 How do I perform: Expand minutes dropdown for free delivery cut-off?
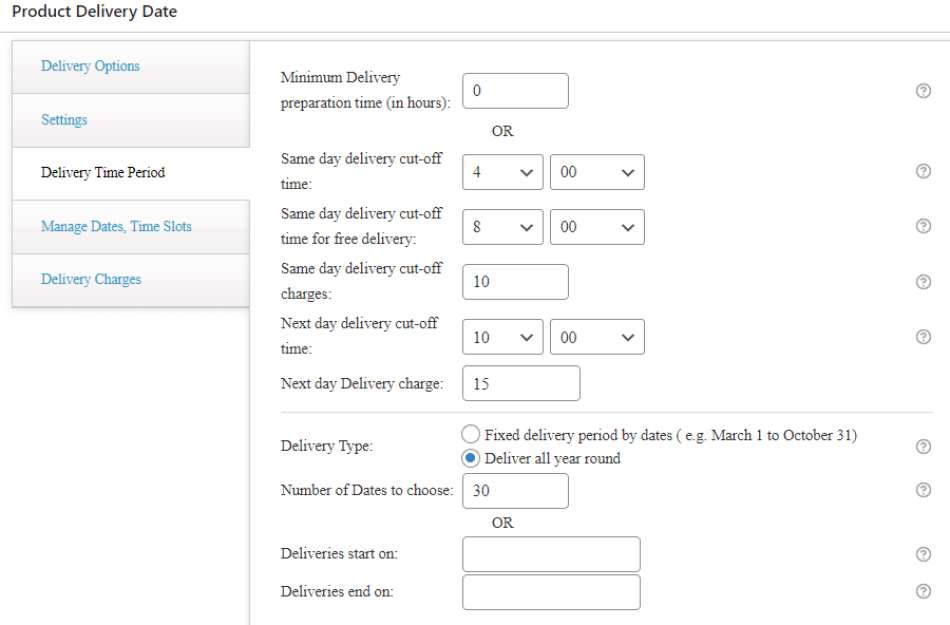pos(597,226)
